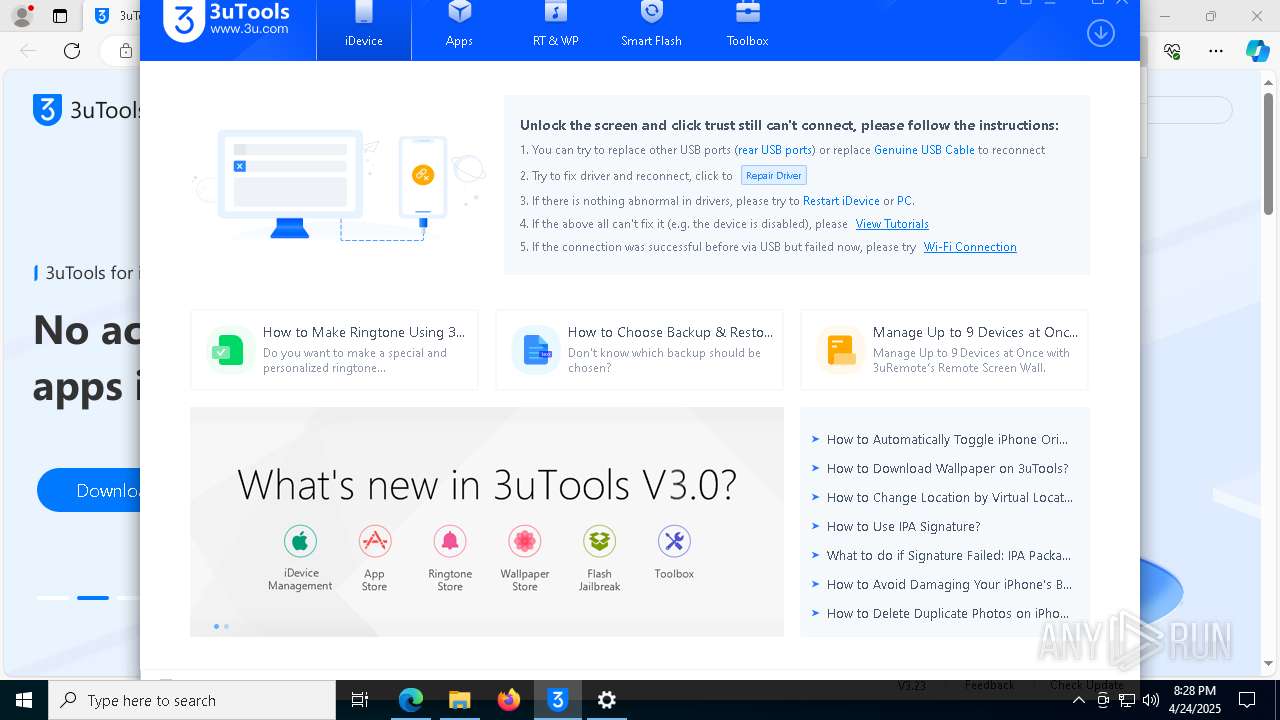Open Task View on taskbar

pos(360,700)
